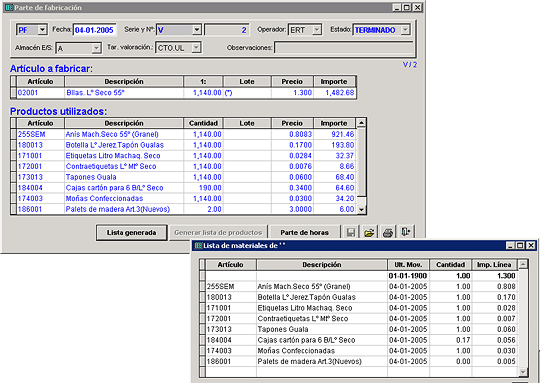
Task: Click the printer icon
Action: click(388, 232)
